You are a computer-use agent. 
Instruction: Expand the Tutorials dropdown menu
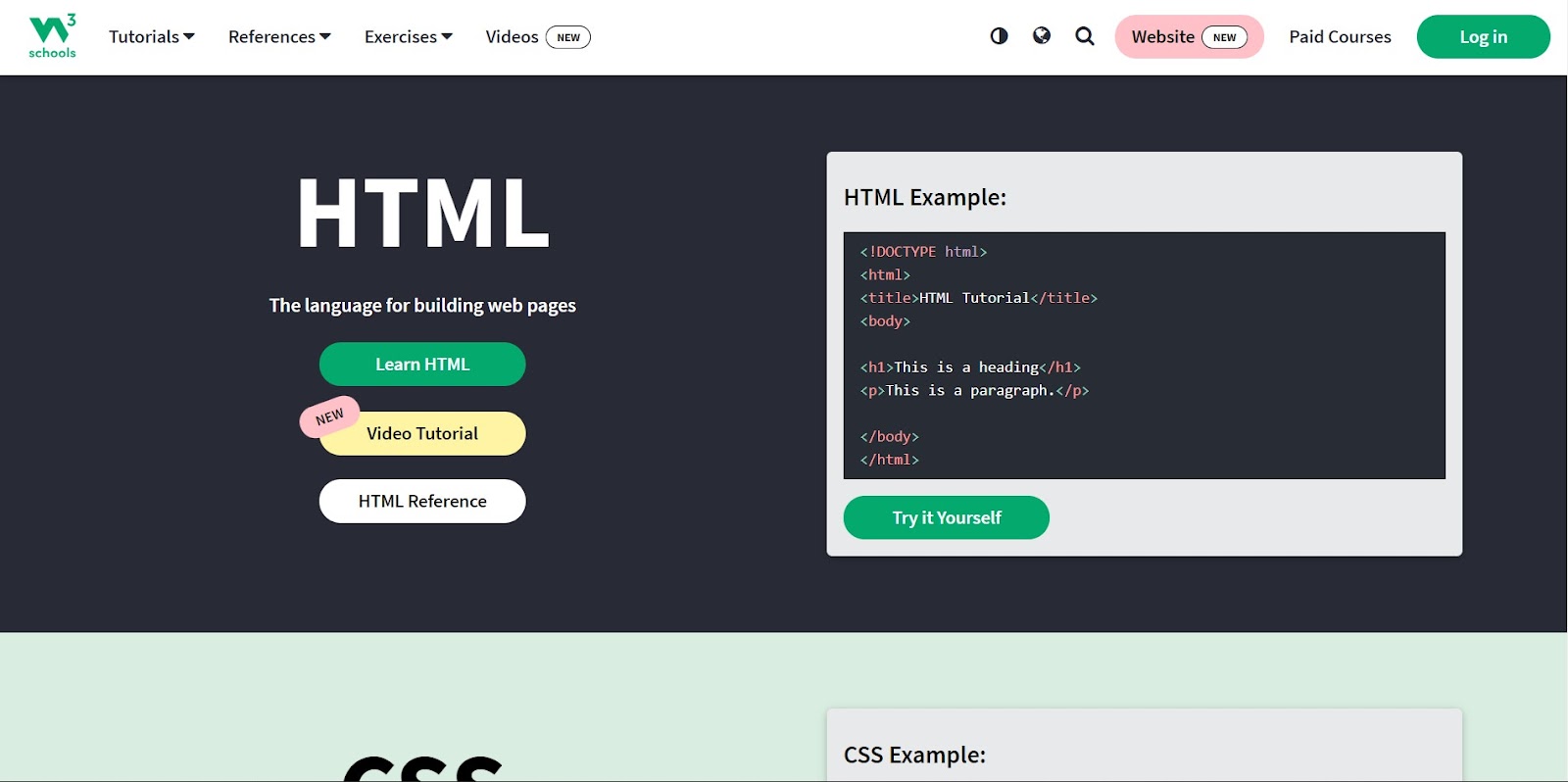(152, 36)
